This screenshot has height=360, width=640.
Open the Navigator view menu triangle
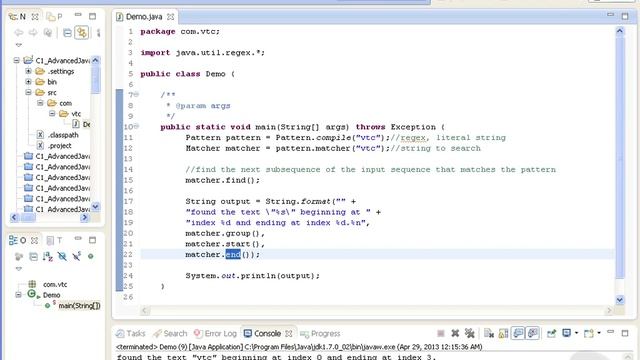tap(18, 45)
